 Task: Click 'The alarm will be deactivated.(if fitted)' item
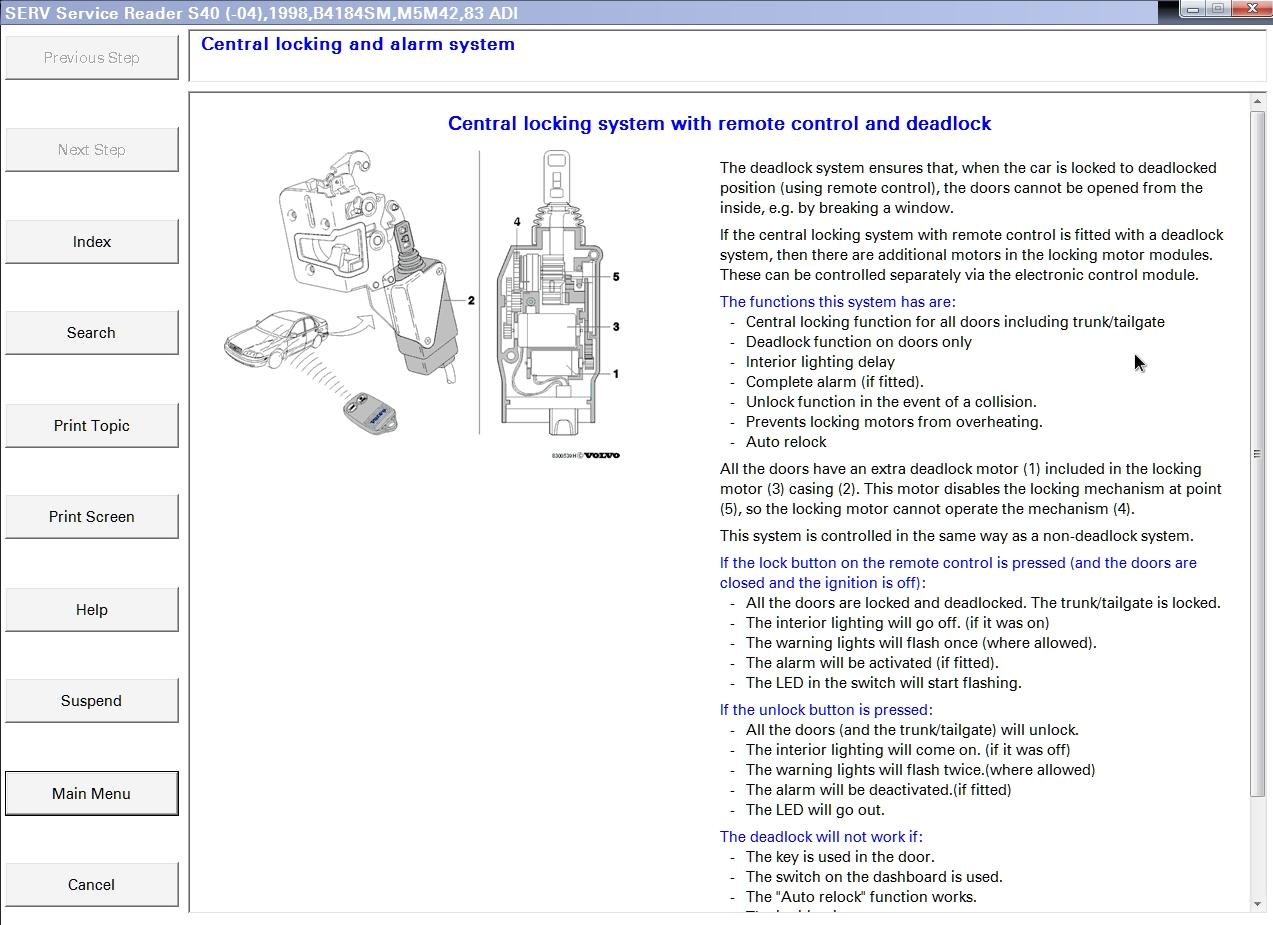pos(879,790)
